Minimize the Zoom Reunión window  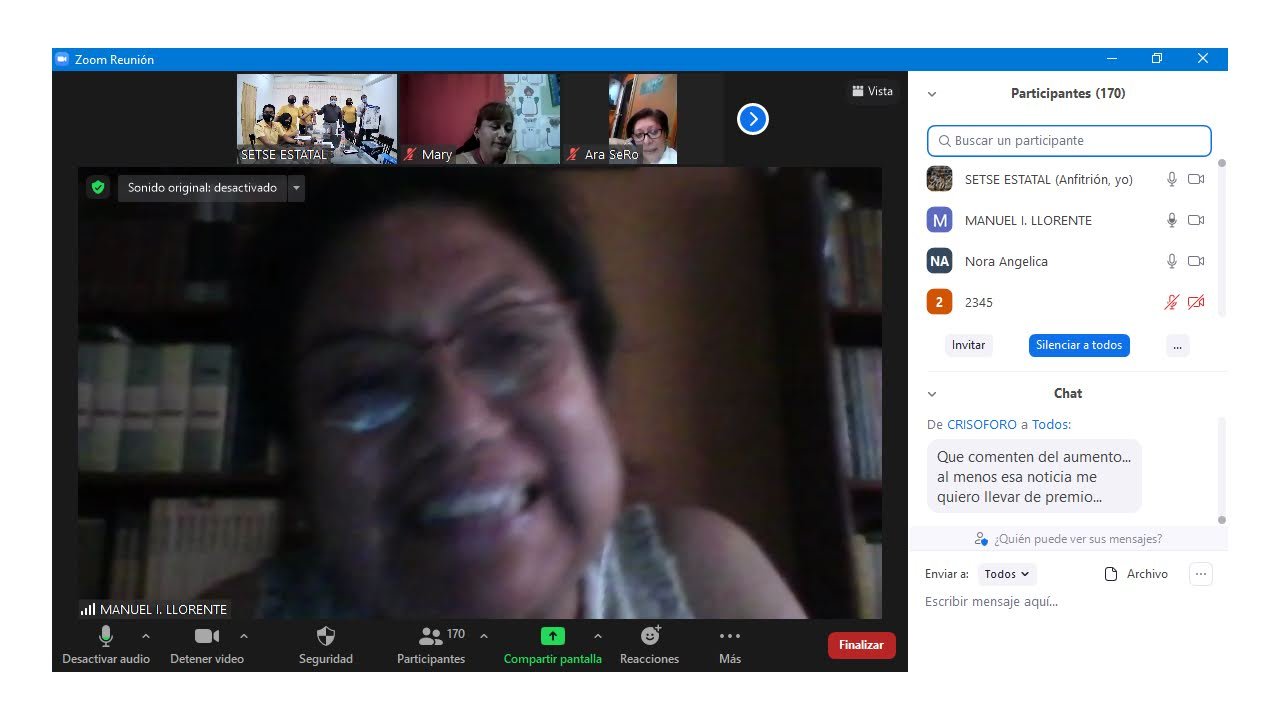pos(1112,59)
